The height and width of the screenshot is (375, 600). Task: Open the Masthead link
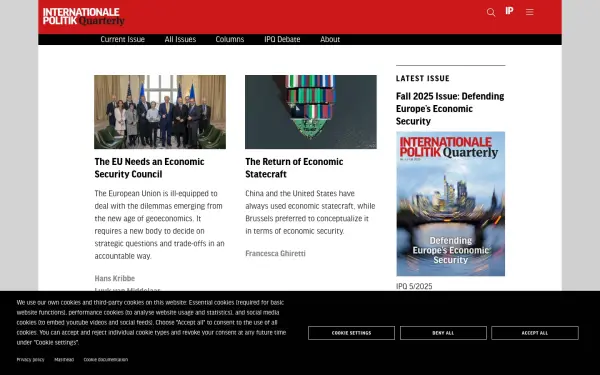tap(64, 360)
